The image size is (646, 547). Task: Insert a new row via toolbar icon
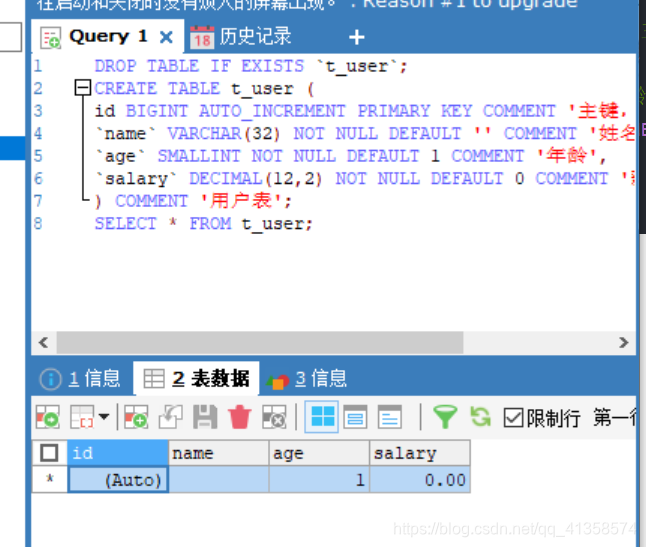click(136, 417)
